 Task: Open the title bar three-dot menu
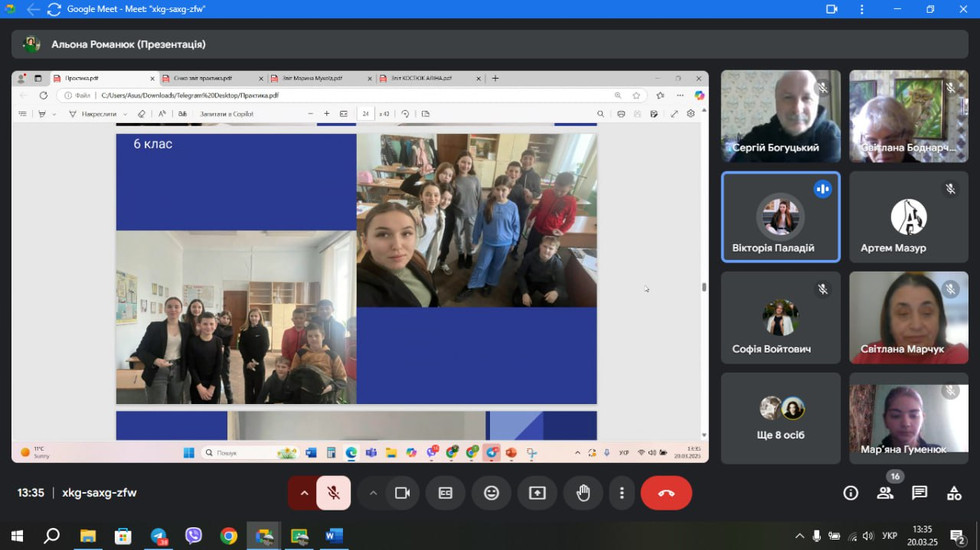pos(862,9)
